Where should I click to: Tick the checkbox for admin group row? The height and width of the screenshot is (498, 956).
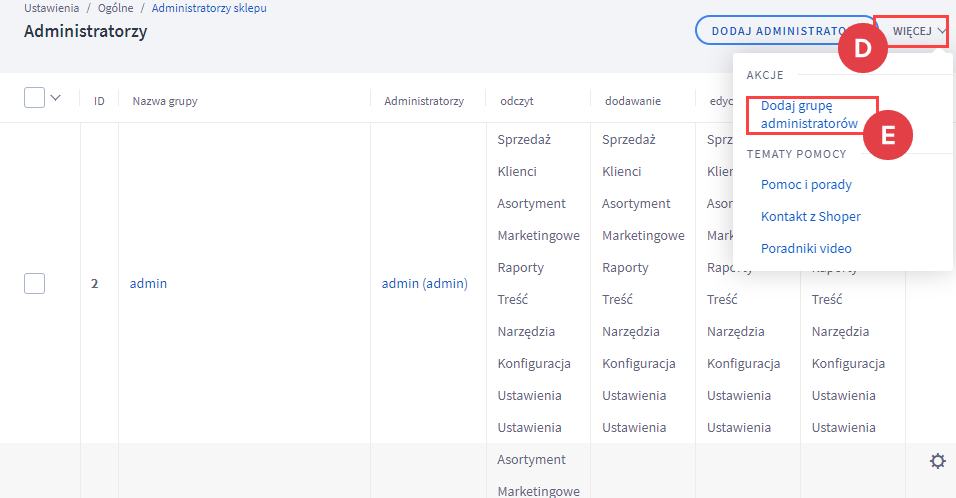(34, 283)
